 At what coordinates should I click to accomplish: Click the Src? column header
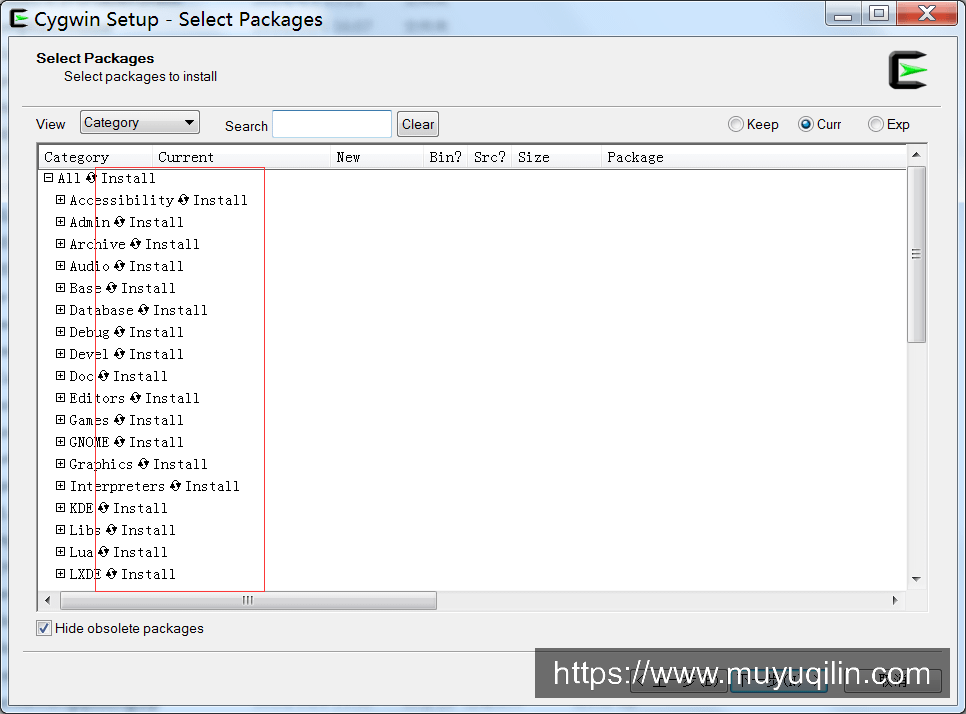[490, 157]
